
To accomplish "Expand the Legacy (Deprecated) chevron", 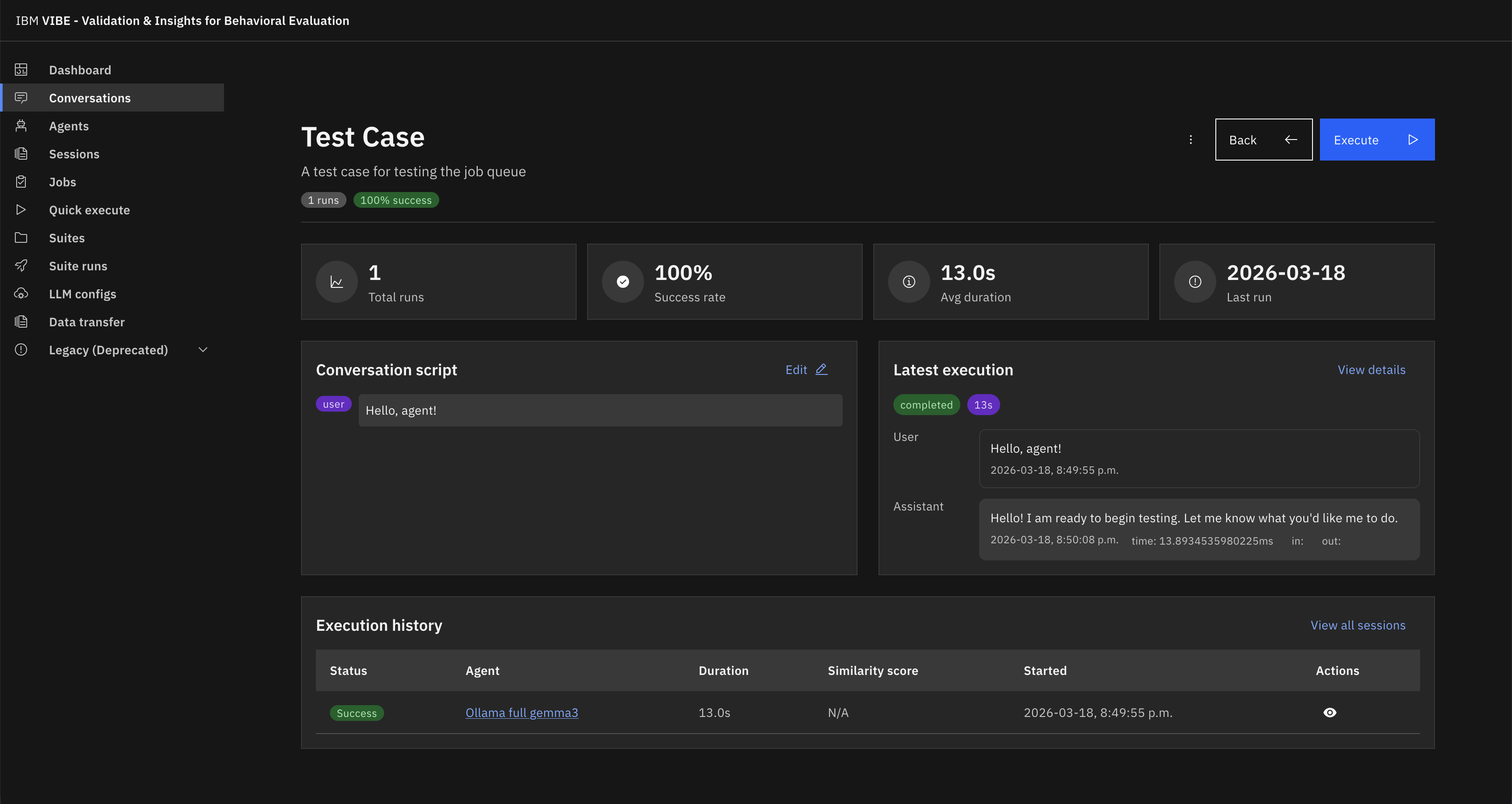I will tap(203, 350).
